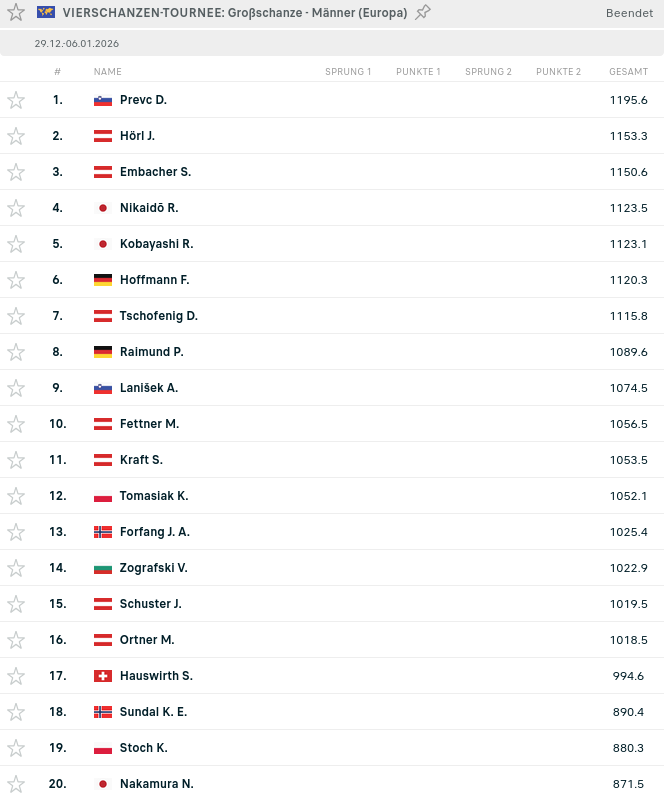Open Nikaidō R. athlete name link
The height and width of the screenshot is (798, 664).
[x=149, y=208]
